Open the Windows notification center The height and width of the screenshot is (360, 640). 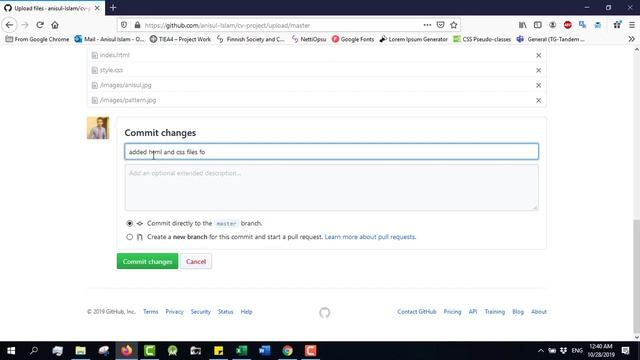point(625,351)
